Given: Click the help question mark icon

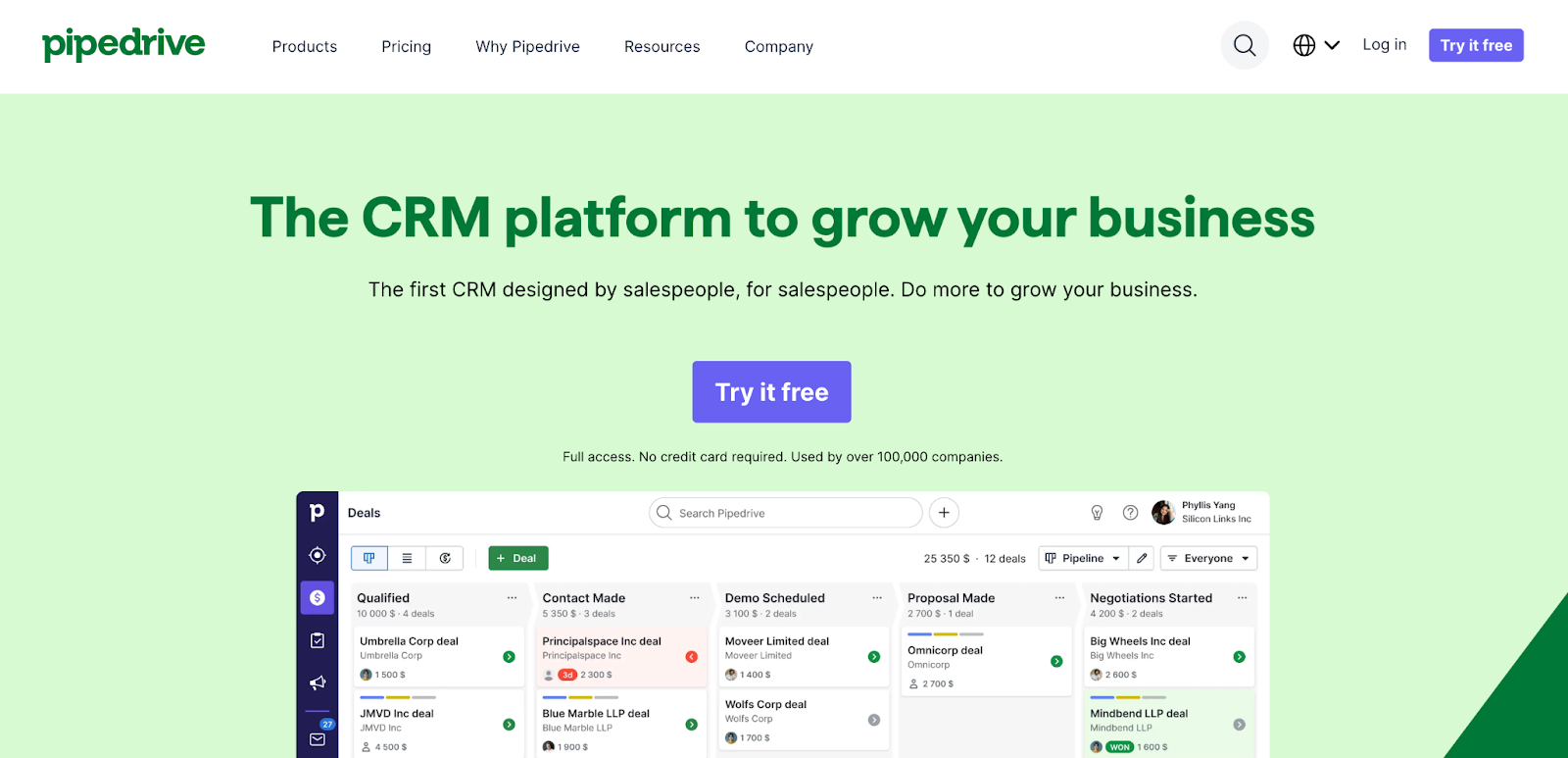Looking at the screenshot, I should point(1130,512).
